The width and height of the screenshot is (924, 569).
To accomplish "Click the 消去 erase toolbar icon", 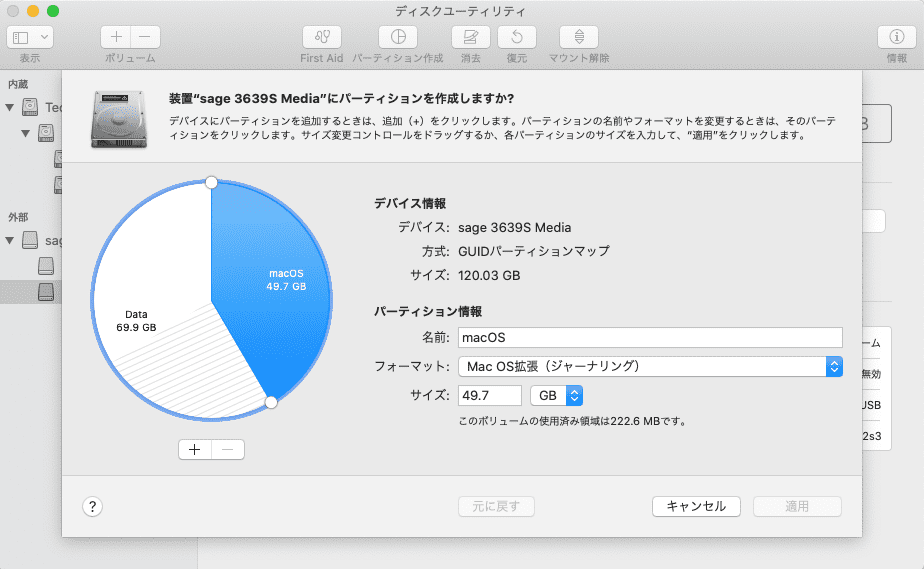I will [470, 37].
